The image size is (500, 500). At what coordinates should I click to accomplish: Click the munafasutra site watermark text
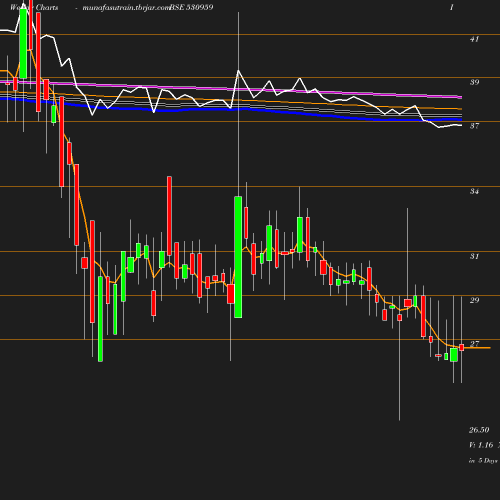click(x=126, y=7)
